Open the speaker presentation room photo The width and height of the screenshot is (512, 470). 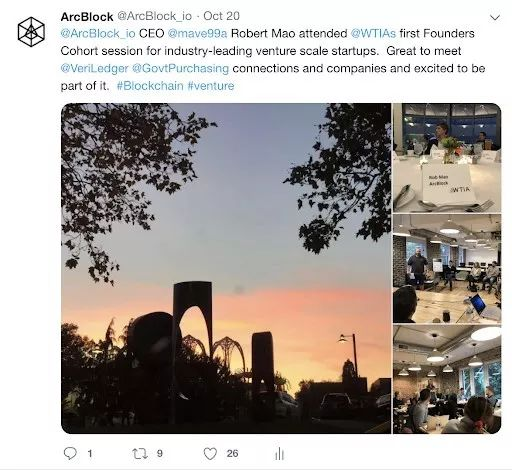point(447,269)
